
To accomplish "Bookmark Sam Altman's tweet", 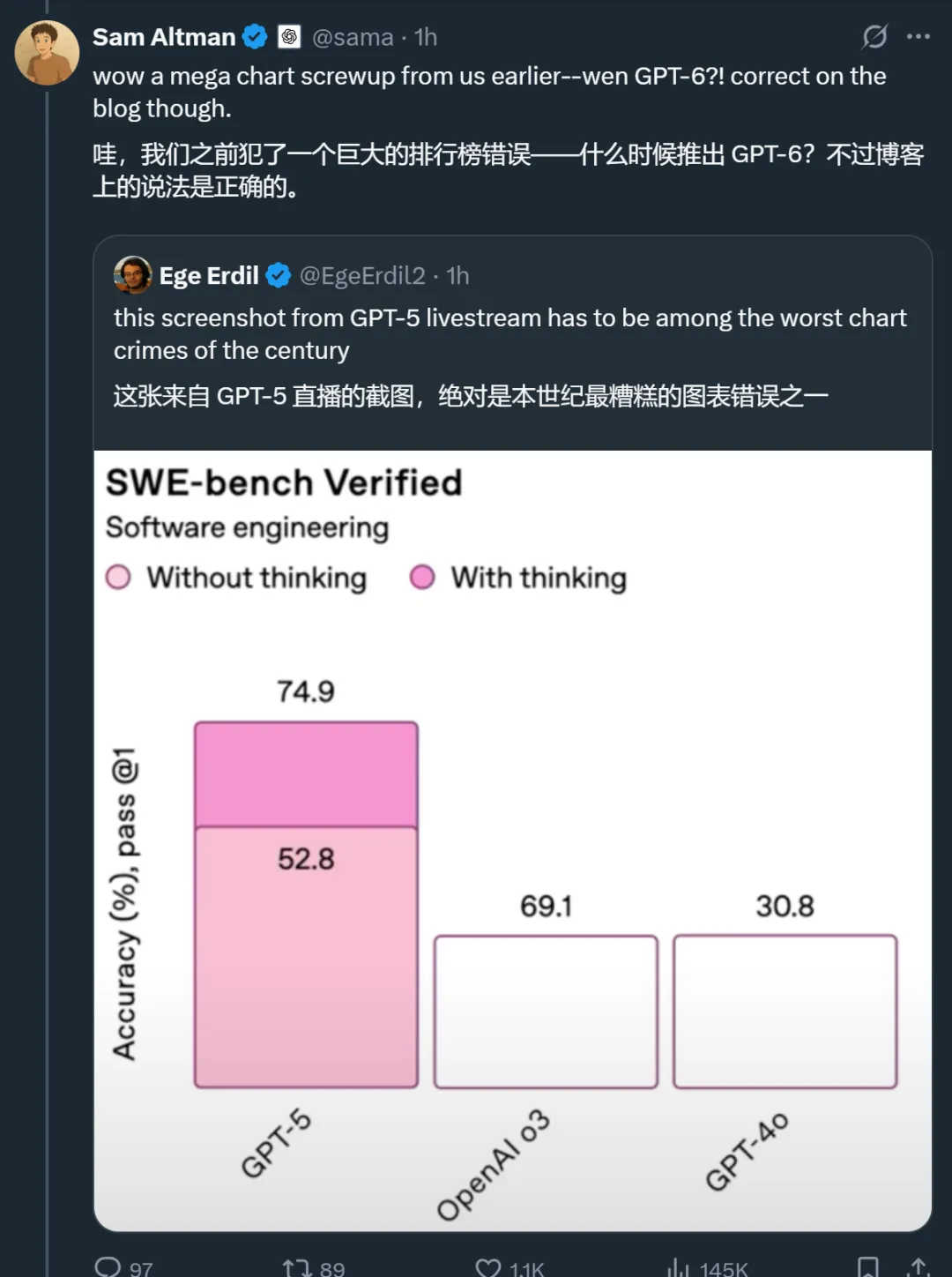I will (868, 1267).
